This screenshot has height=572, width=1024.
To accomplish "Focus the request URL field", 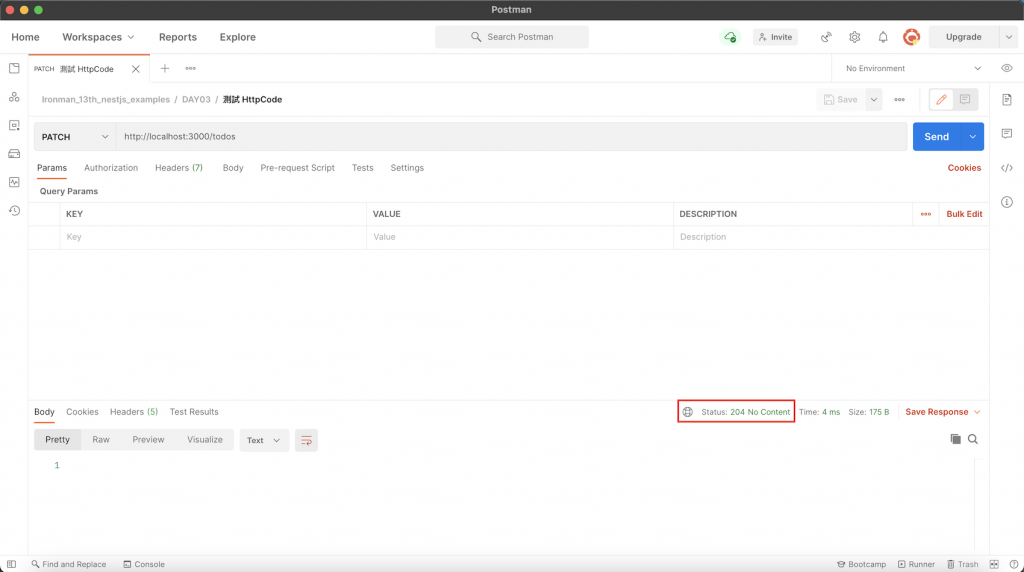I will (511, 137).
